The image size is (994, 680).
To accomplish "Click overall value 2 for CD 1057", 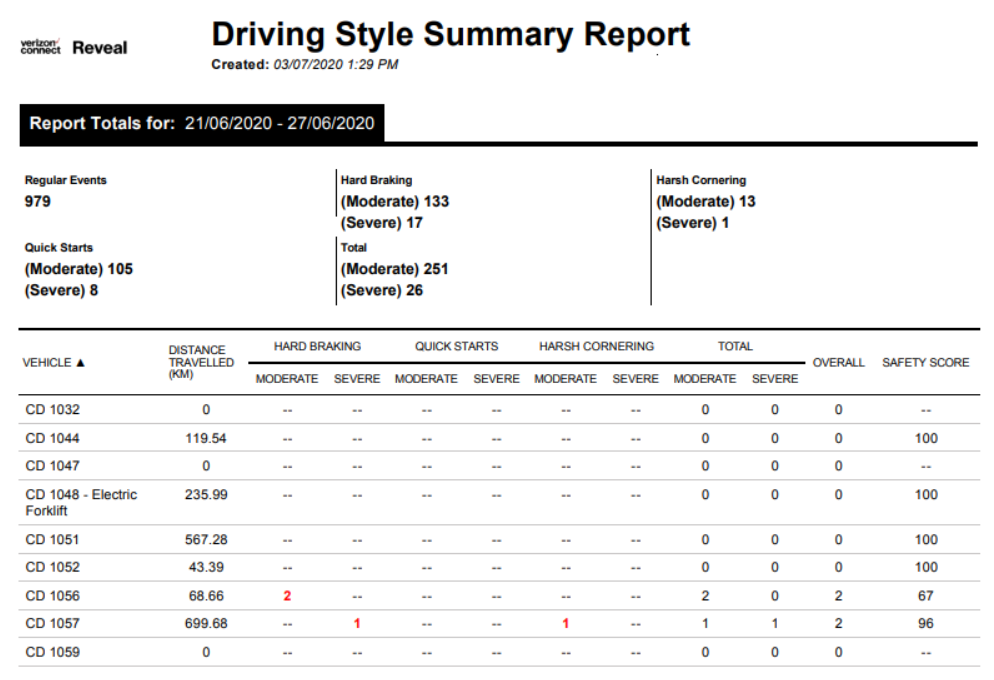I will click(x=839, y=624).
